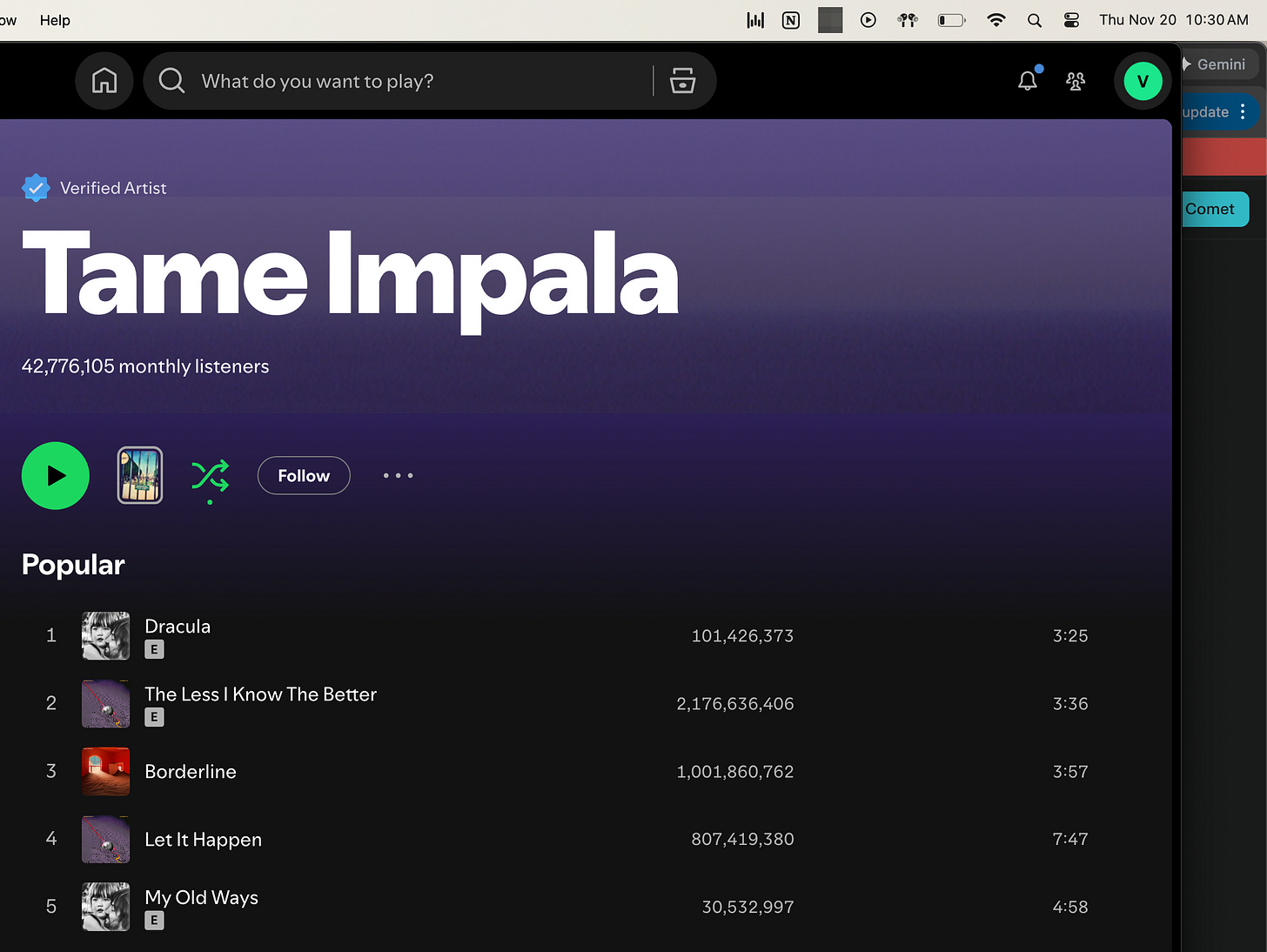Open Control Center in the menu bar
The height and width of the screenshot is (952, 1267).
click(x=1071, y=20)
